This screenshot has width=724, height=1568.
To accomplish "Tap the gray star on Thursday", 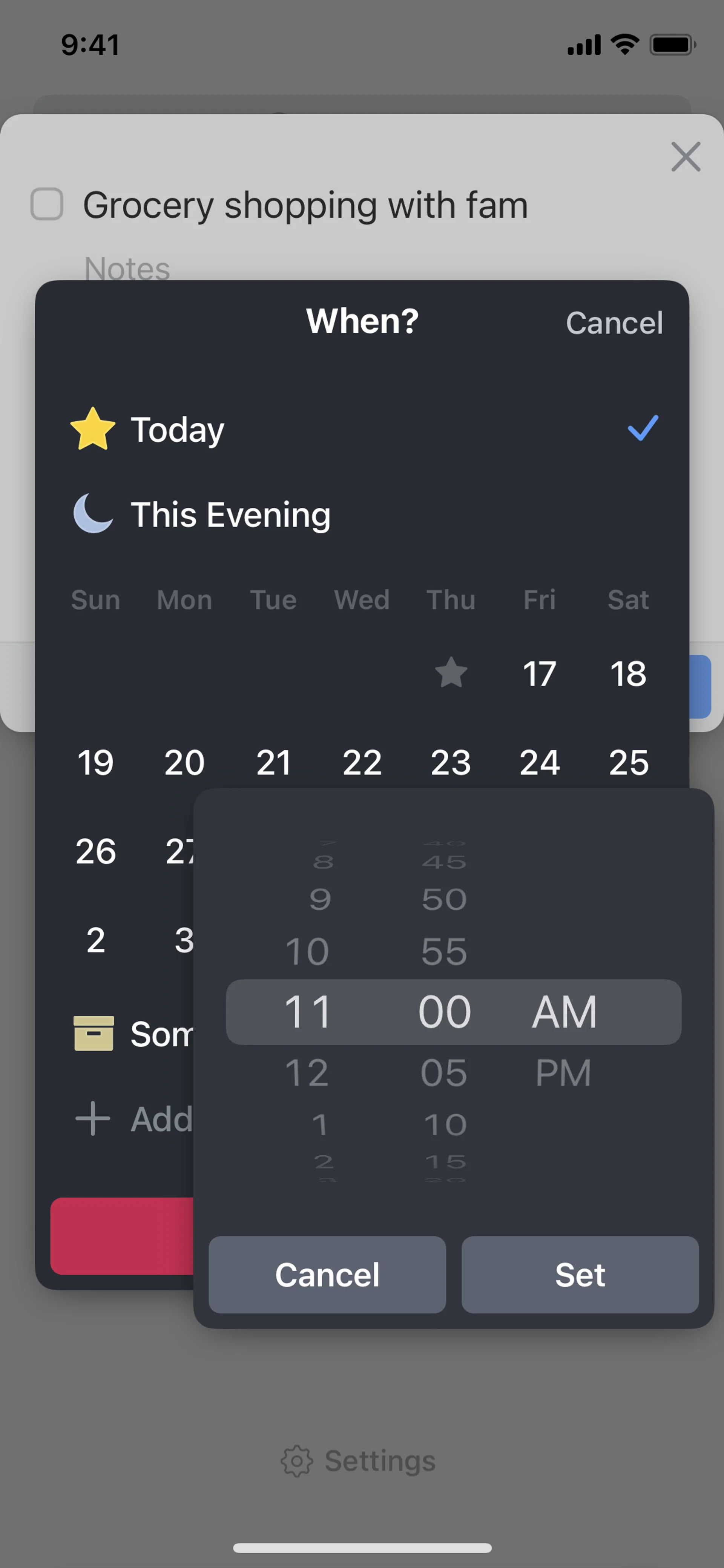I will tap(451, 673).
